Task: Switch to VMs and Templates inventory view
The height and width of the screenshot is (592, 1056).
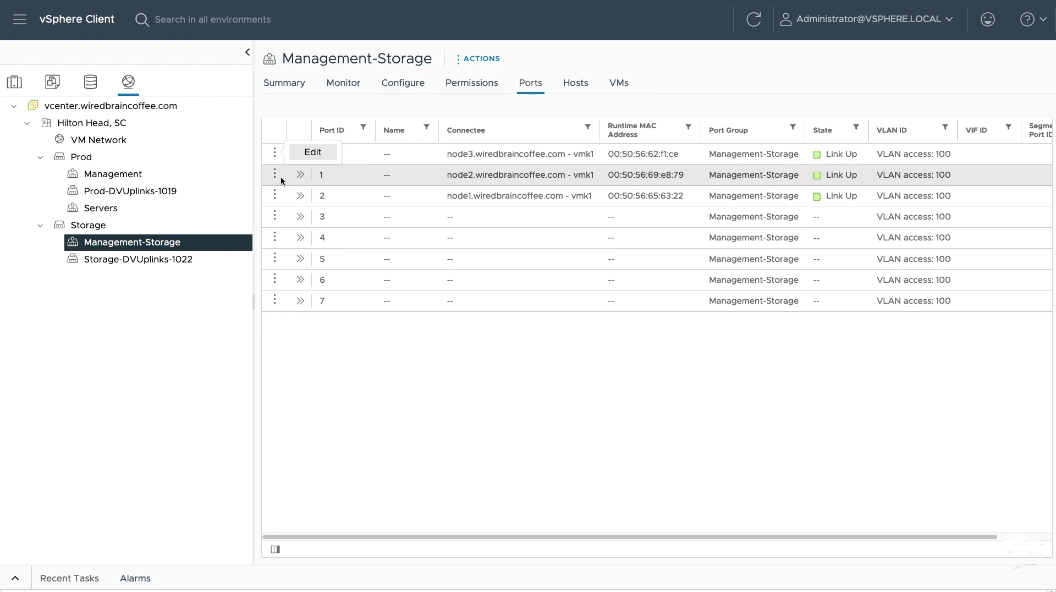Action: click(52, 82)
